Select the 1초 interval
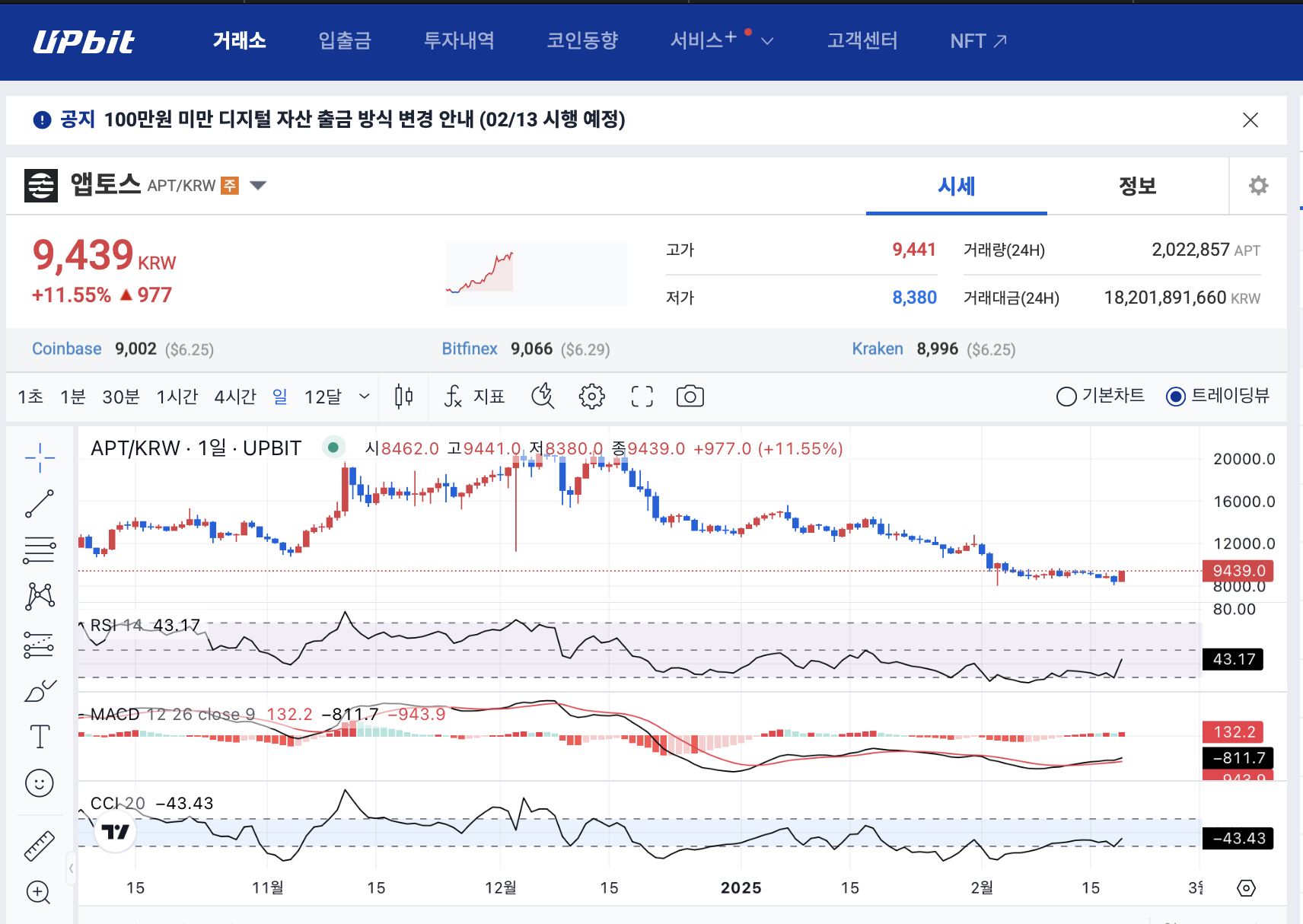 [30, 397]
